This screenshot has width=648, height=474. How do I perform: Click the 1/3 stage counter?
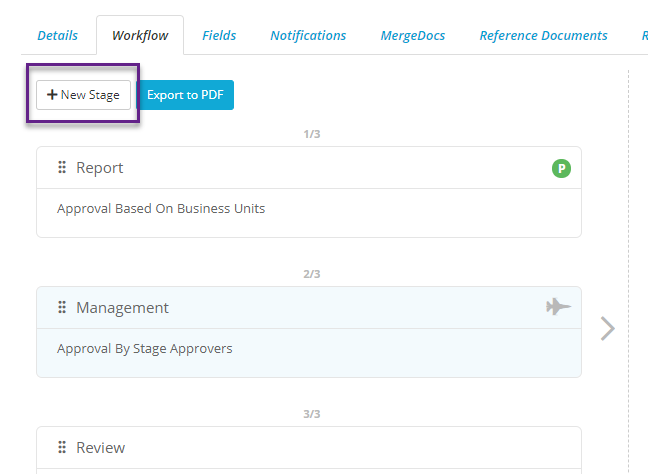[312, 134]
